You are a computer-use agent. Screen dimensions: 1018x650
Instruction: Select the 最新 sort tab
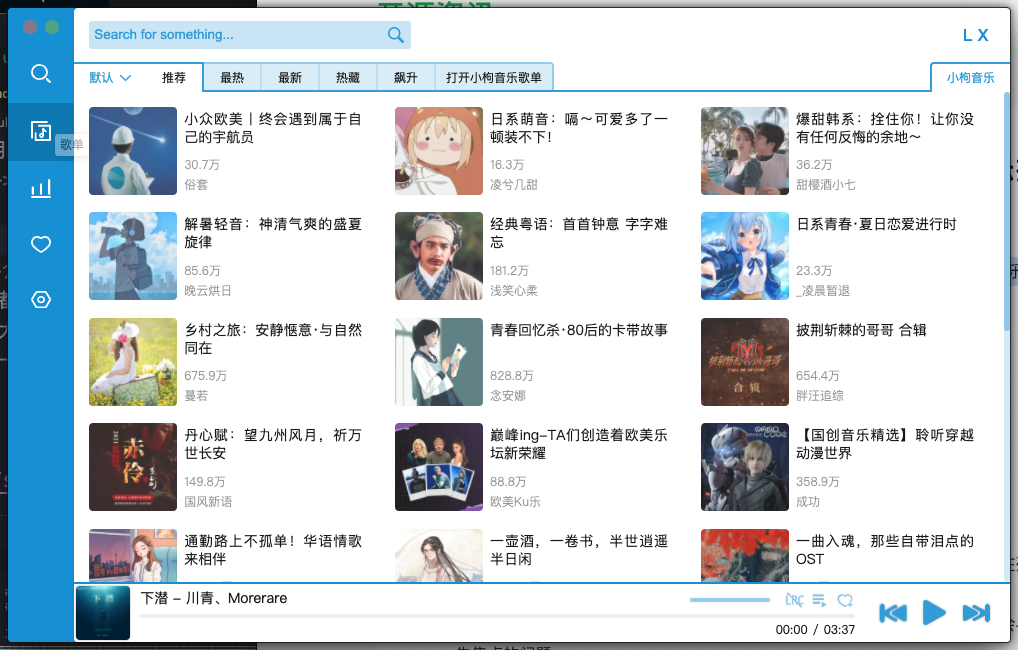(x=290, y=78)
